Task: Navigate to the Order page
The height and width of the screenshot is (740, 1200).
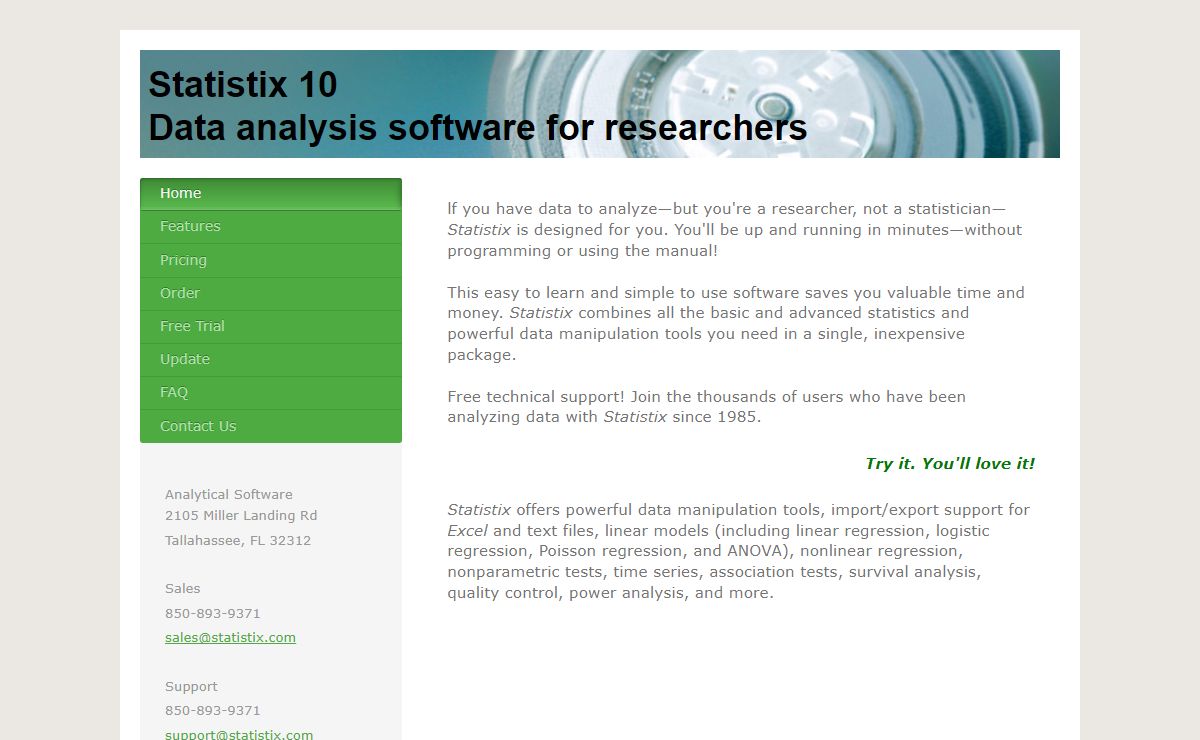Action: 271,293
